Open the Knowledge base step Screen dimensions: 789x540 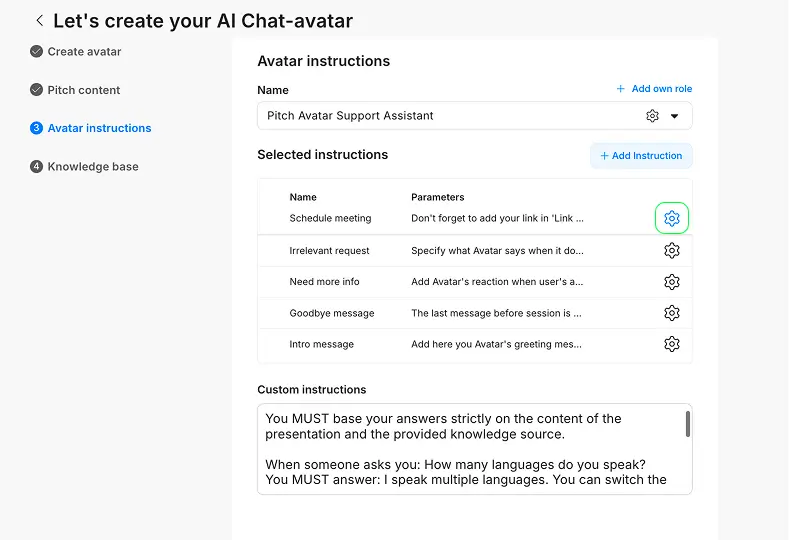93,167
